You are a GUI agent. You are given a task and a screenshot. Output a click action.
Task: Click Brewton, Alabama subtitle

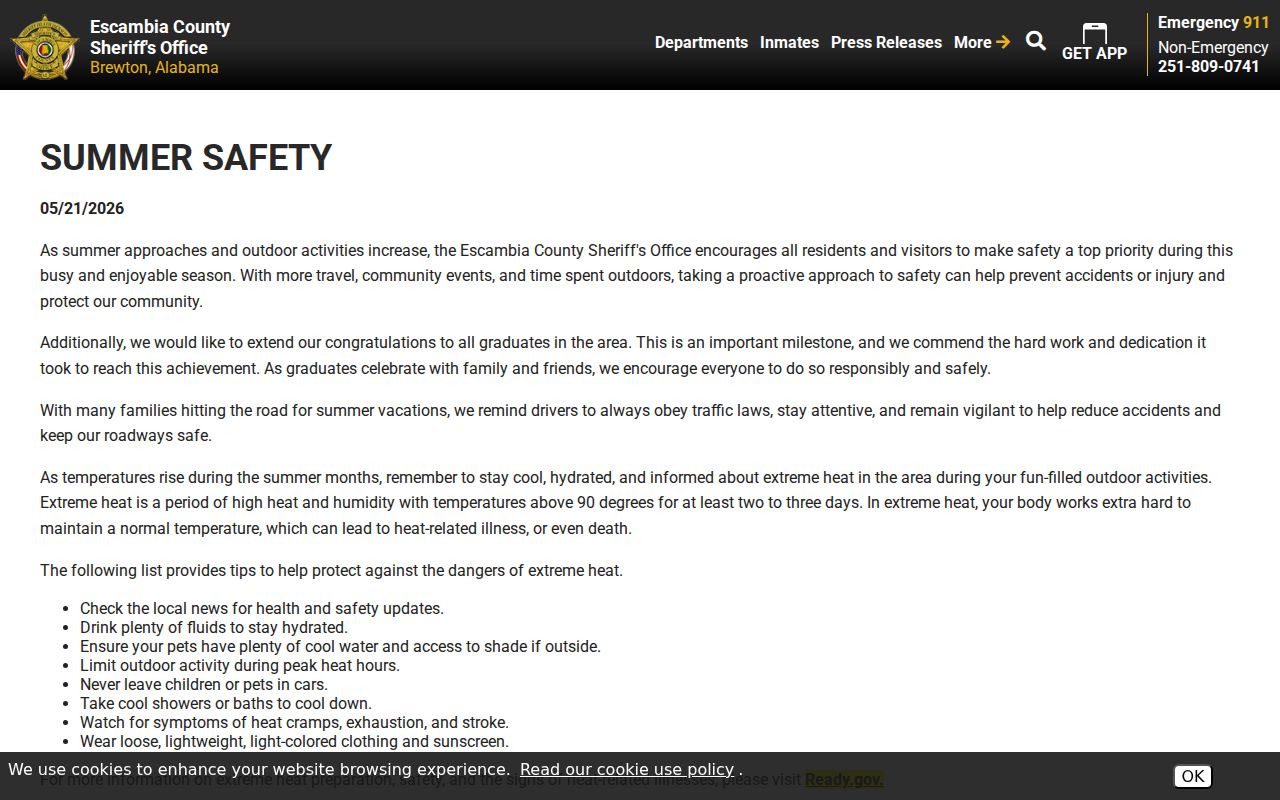pos(154,68)
